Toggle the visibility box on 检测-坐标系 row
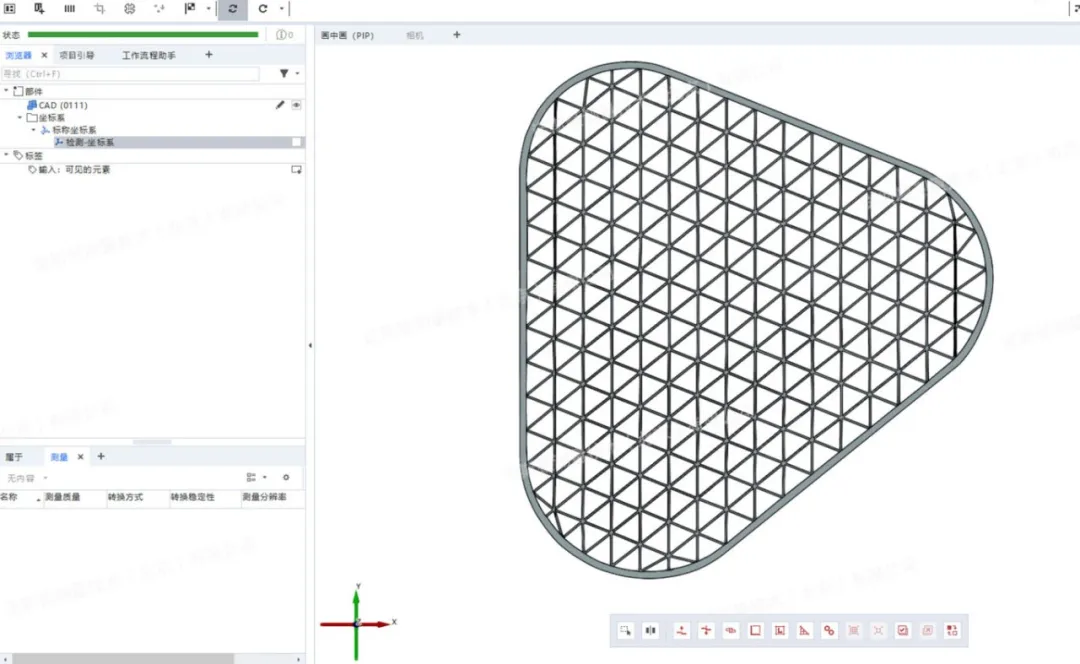The width and height of the screenshot is (1080, 664). tap(296, 143)
